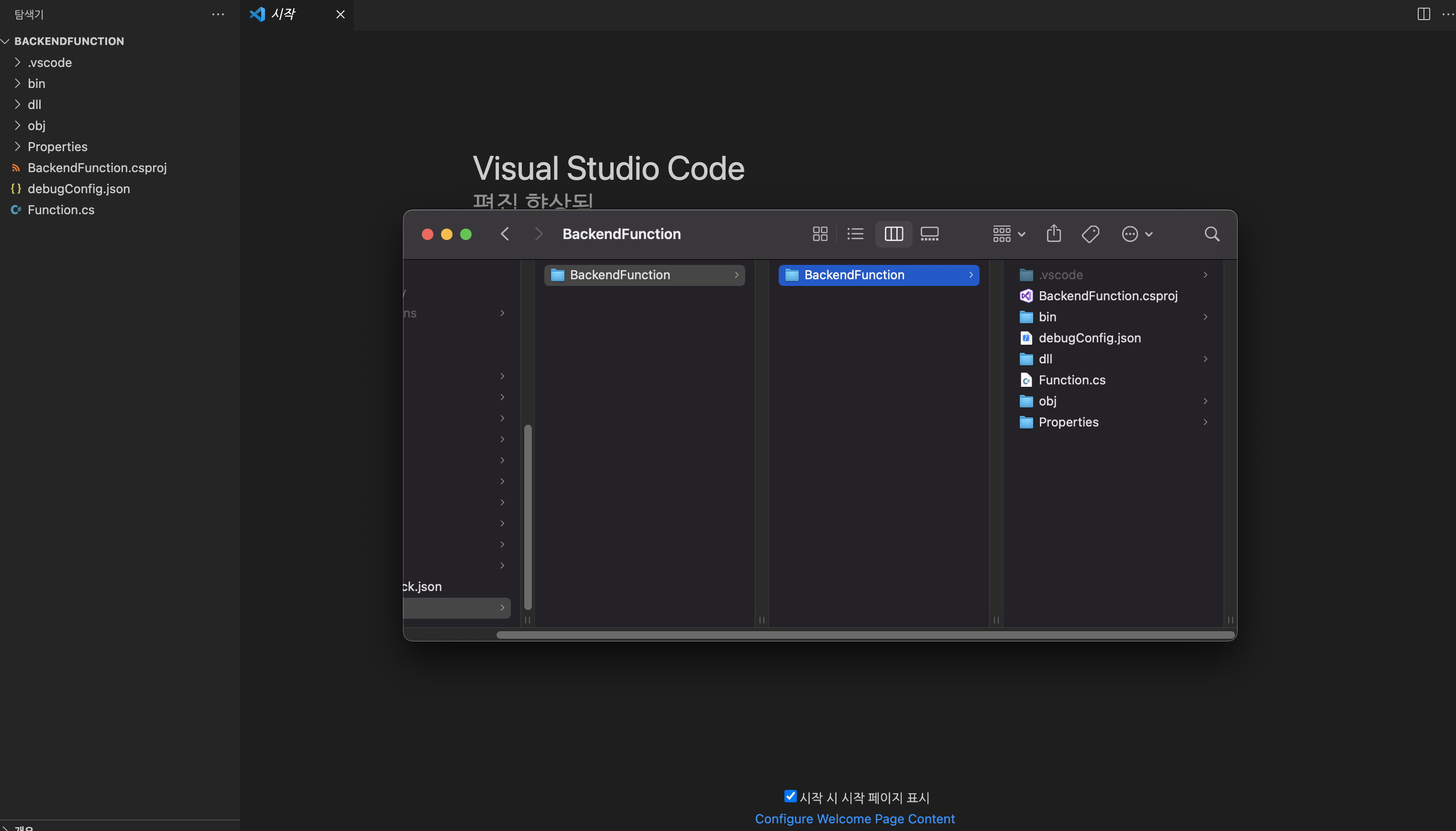Click ck.json item in Finder left column
This screenshot has width=1456, height=831.
pyautogui.click(x=422, y=587)
